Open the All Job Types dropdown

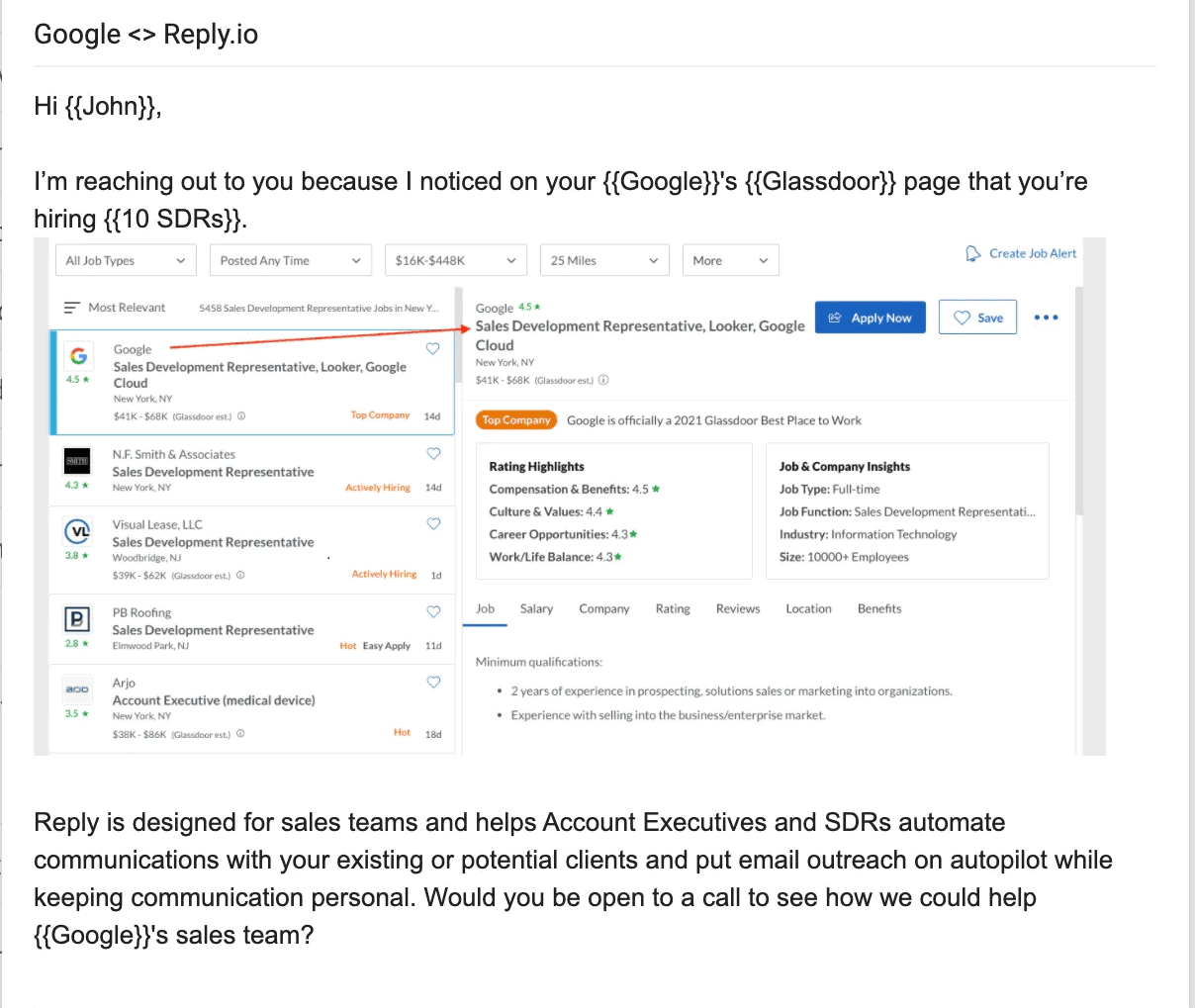click(125, 260)
